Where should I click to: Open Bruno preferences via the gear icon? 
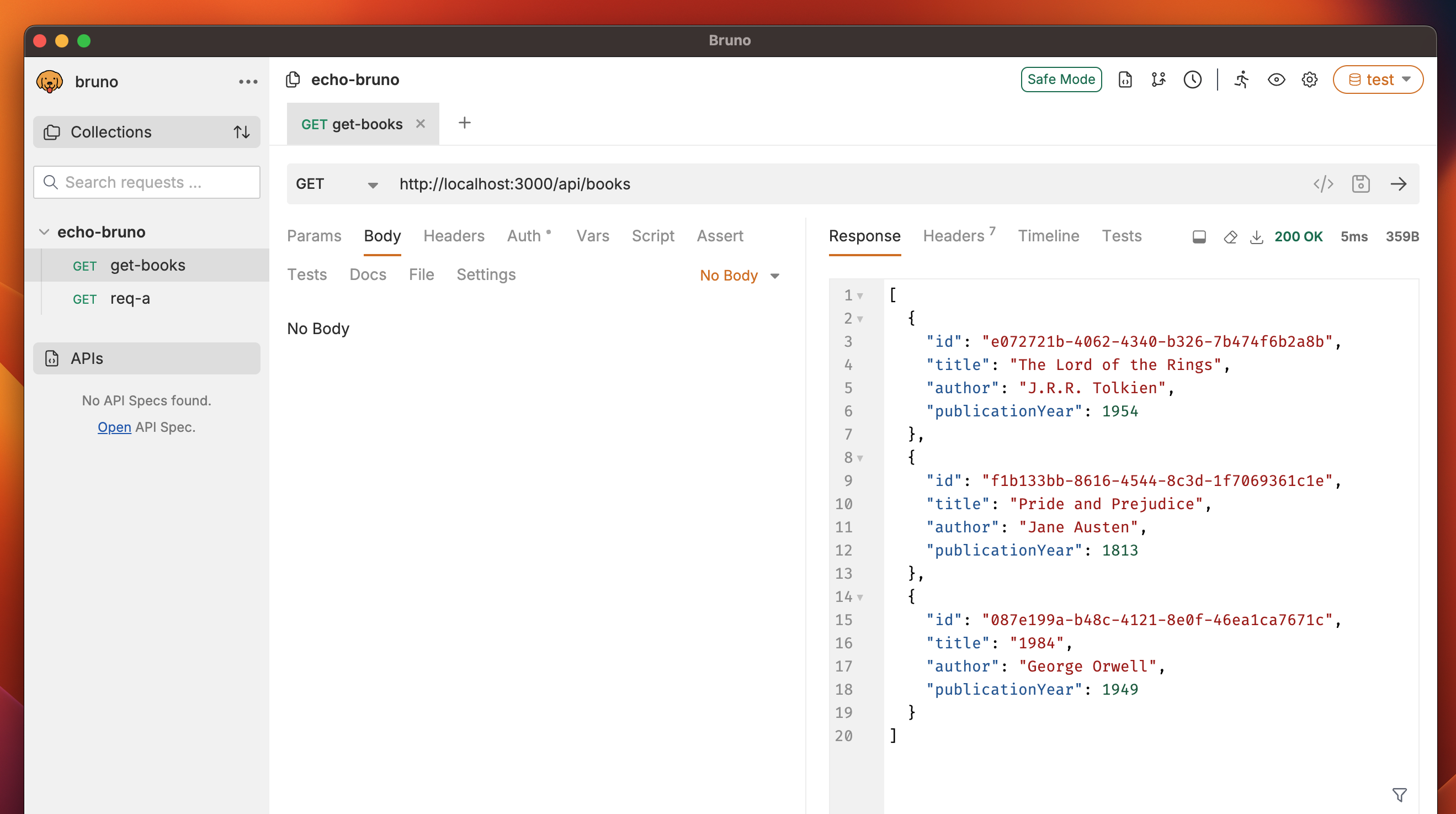coord(1310,80)
